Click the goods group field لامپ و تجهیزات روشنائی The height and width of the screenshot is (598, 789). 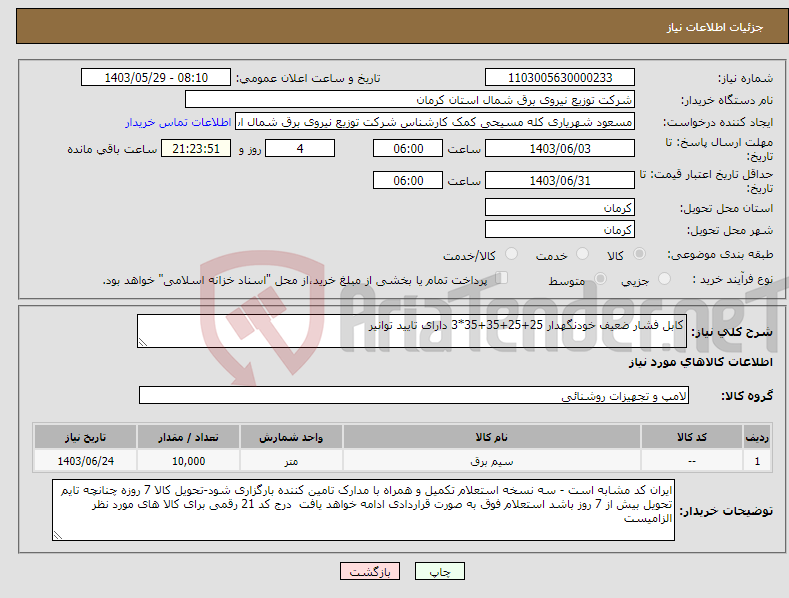(x=414, y=396)
